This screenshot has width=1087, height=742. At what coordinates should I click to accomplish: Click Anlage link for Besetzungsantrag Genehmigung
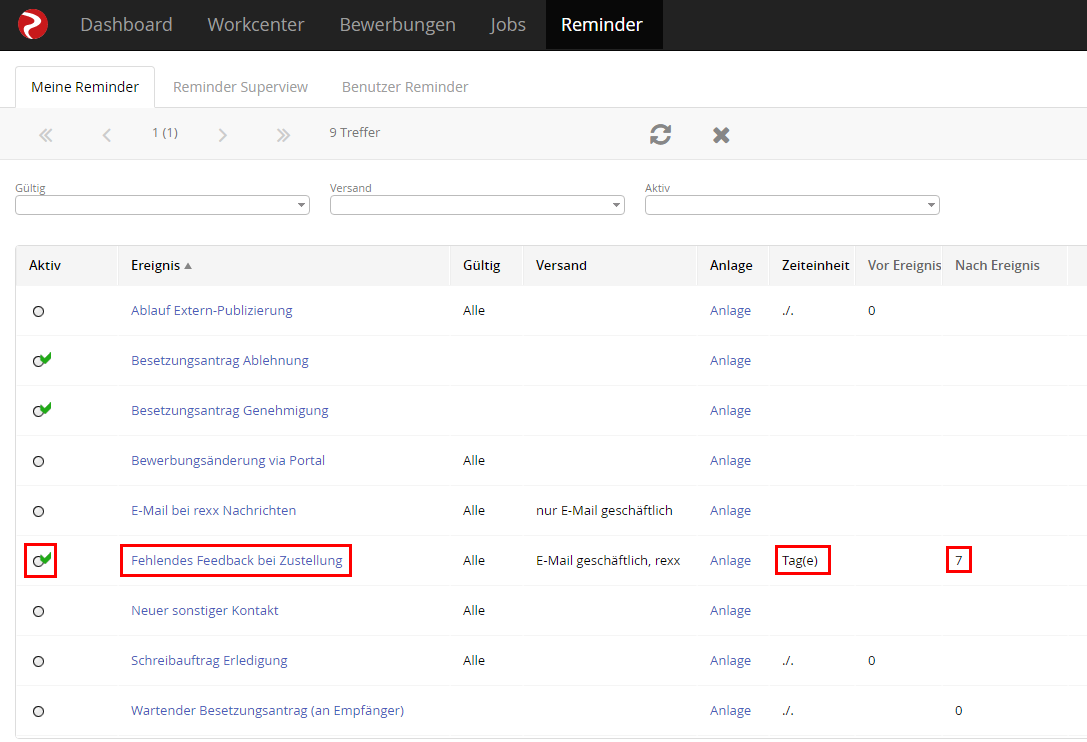point(730,411)
